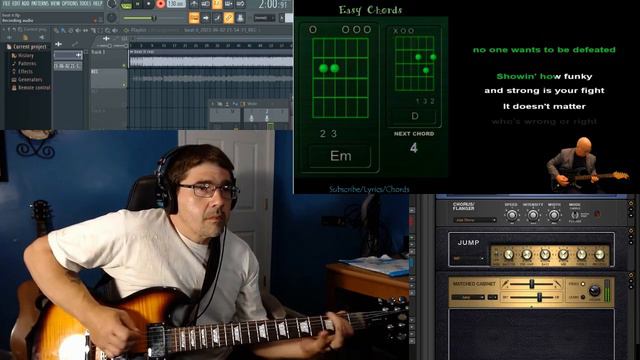Toggle the second playlist track mute LED
This screenshot has width=640, height=360.
[x=124, y=85]
